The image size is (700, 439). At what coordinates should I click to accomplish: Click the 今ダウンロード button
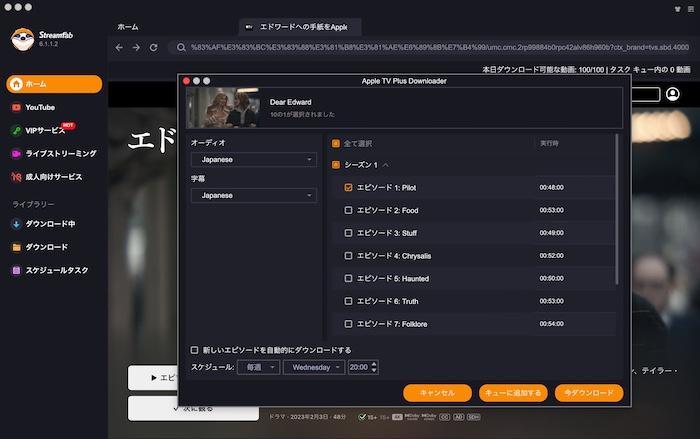point(589,393)
